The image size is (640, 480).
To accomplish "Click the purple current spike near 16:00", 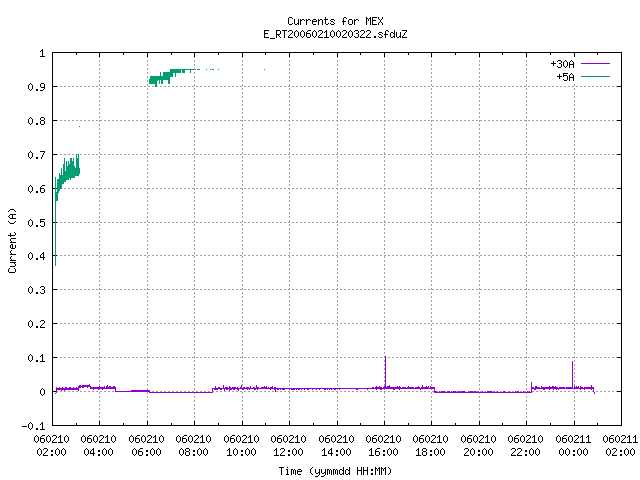I will pos(385,371).
